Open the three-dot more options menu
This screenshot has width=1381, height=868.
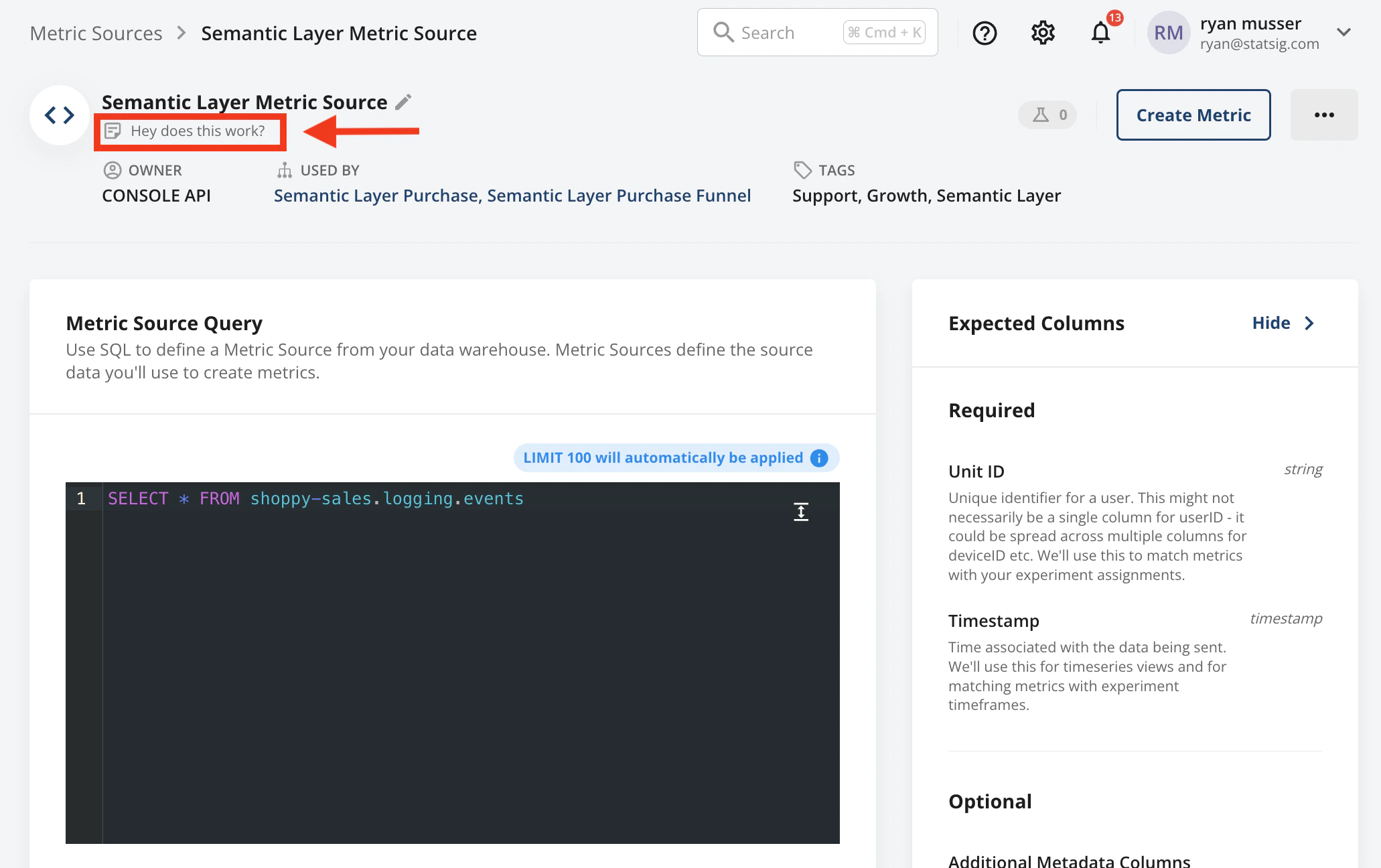pos(1323,115)
